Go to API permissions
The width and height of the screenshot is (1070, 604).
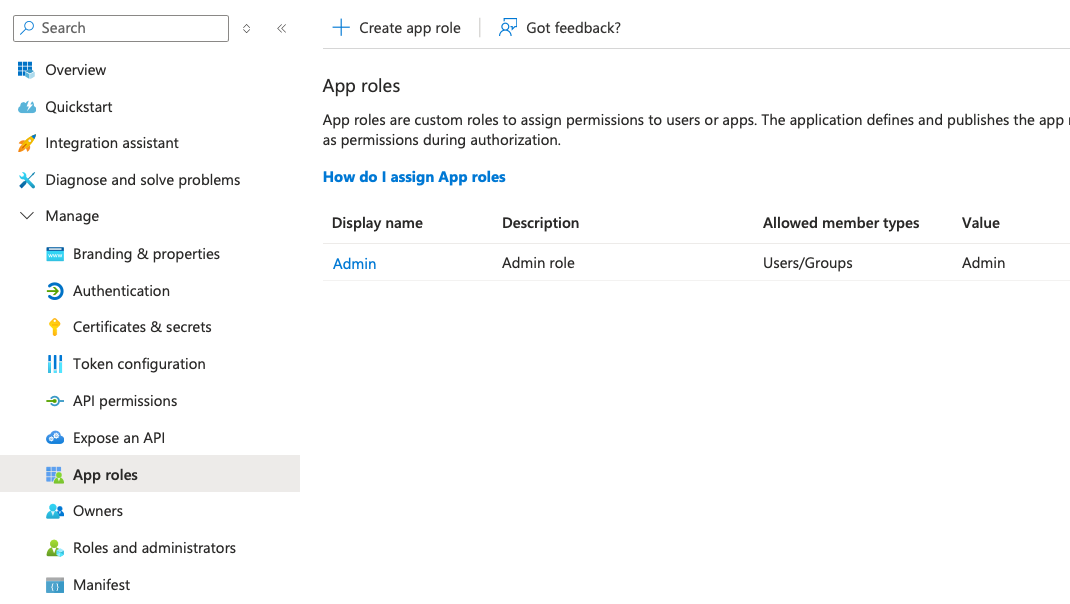click(x=125, y=401)
